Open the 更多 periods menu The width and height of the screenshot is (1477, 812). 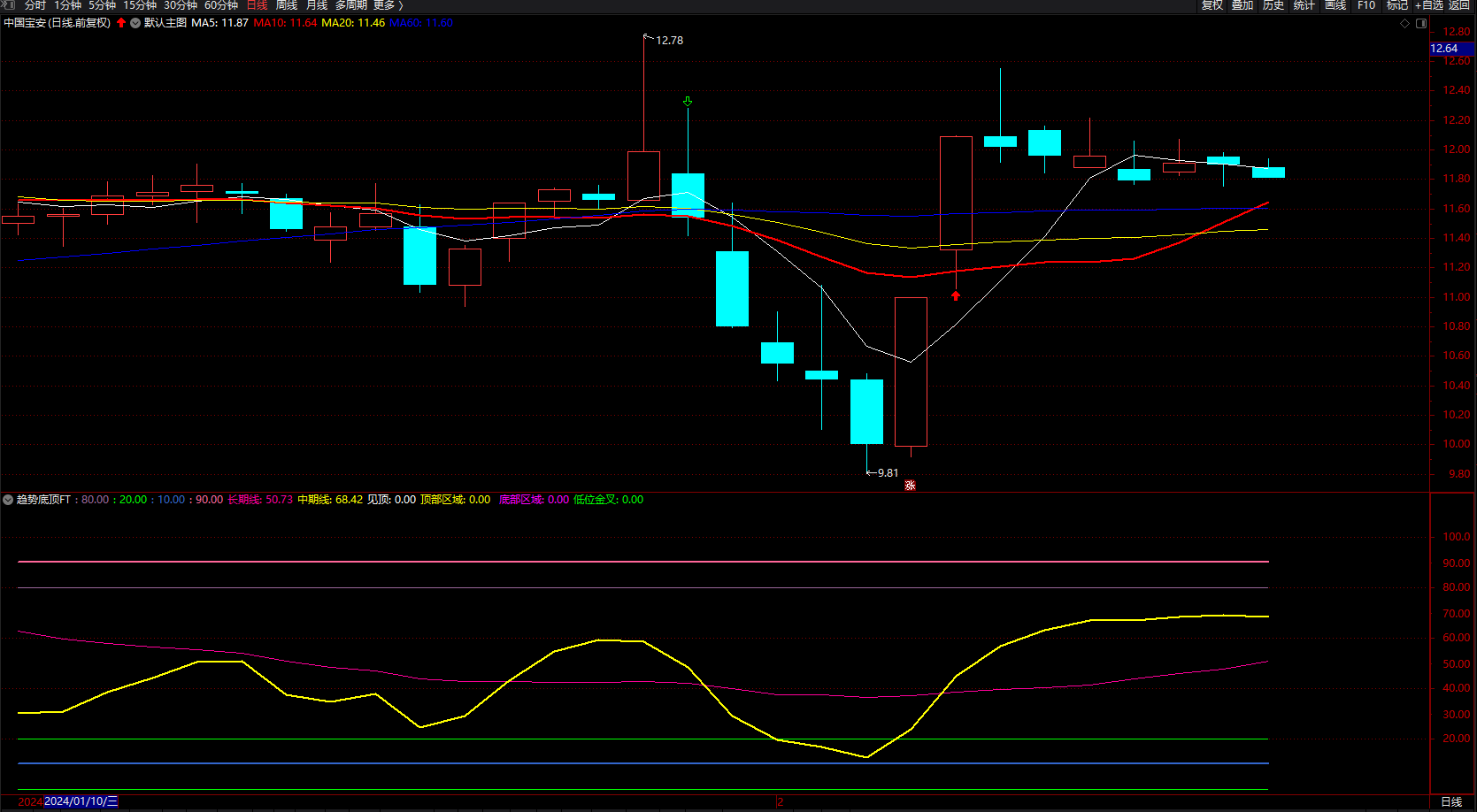pos(387,5)
